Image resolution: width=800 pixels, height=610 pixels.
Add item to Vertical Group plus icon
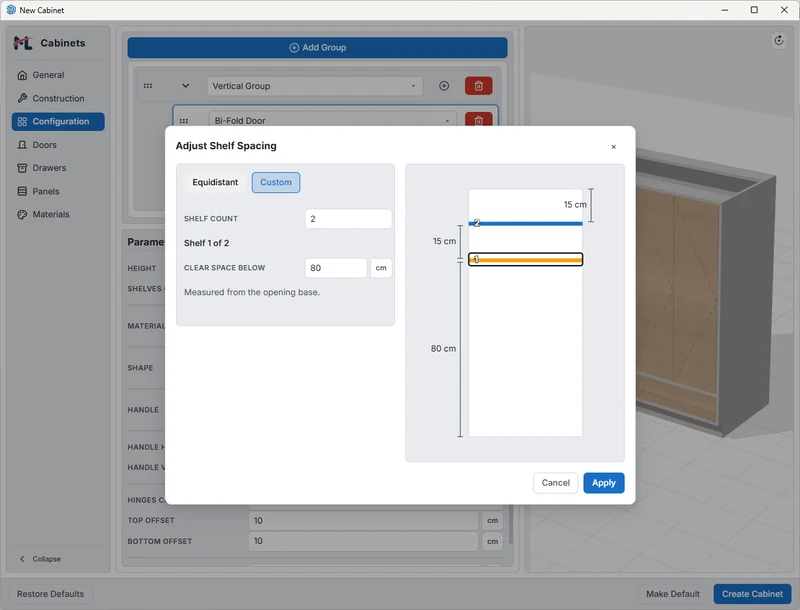(444, 86)
